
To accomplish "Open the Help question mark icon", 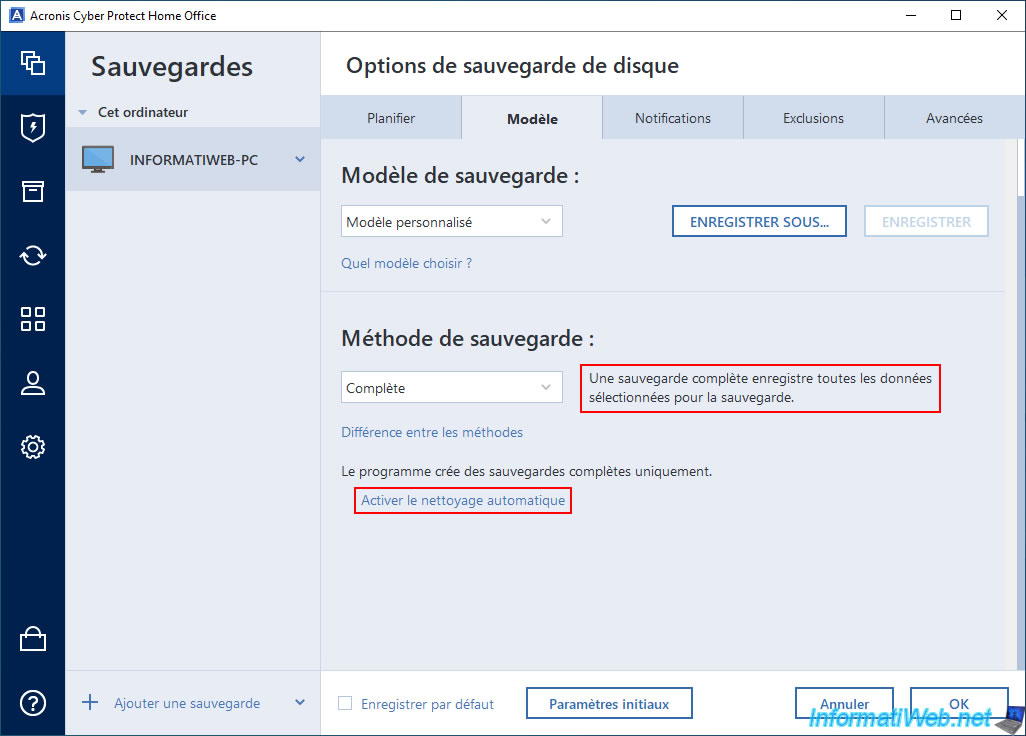I will pos(33,703).
